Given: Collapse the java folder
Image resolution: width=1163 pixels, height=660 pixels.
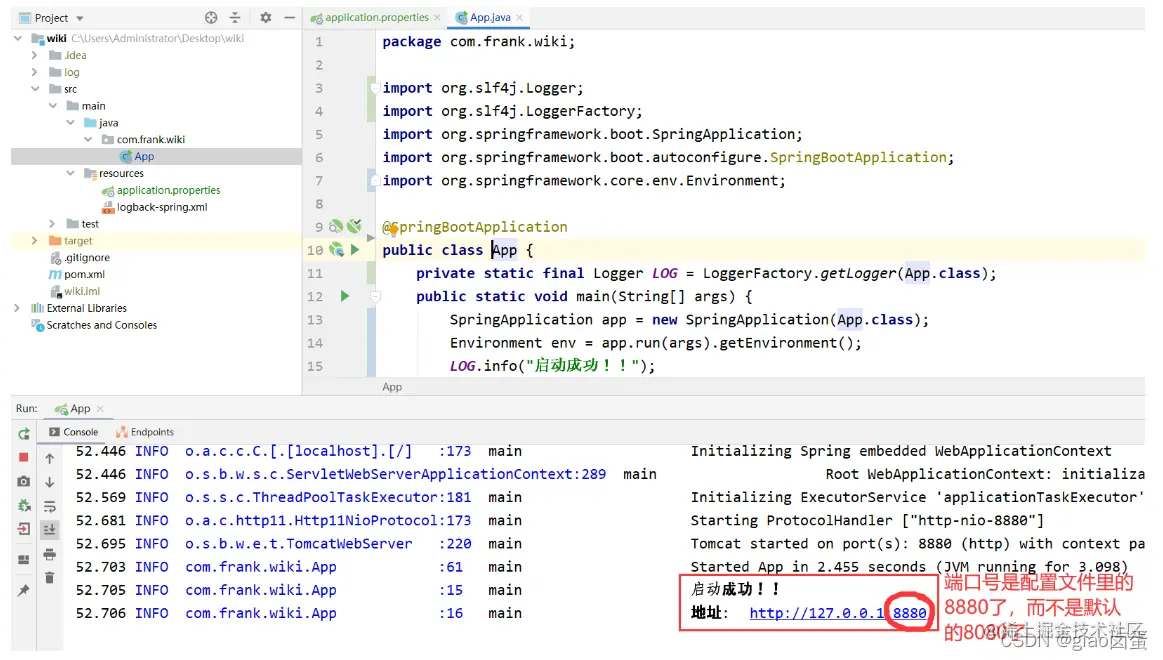Looking at the screenshot, I should [x=70, y=122].
